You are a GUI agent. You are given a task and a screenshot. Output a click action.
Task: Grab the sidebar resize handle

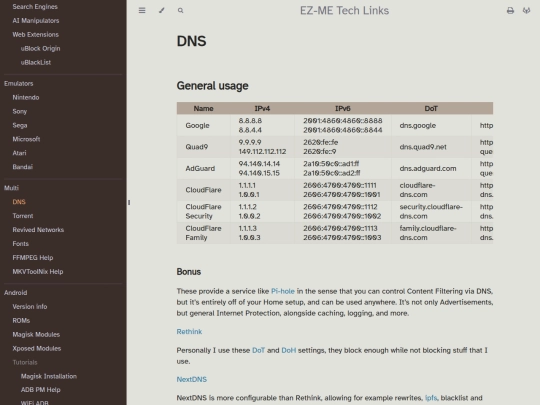(129, 202)
